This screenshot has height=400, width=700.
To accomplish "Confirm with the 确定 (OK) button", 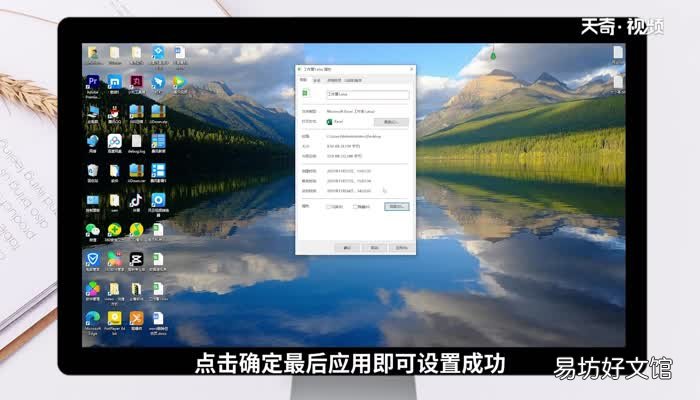I will tap(347, 247).
